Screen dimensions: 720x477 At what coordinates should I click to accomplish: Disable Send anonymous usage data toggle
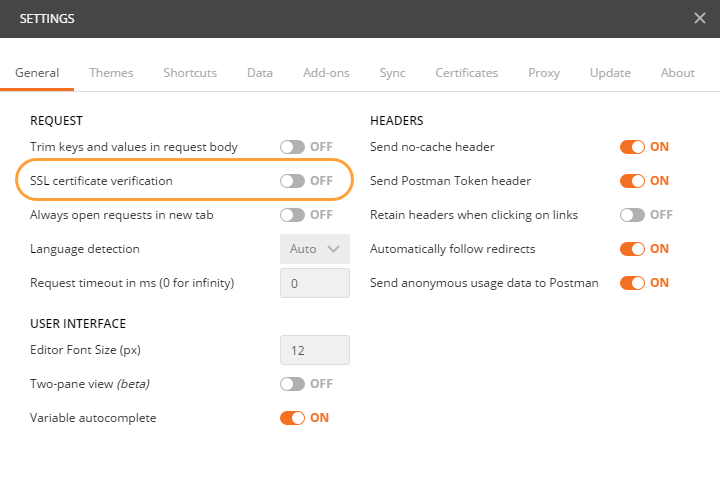point(632,283)
